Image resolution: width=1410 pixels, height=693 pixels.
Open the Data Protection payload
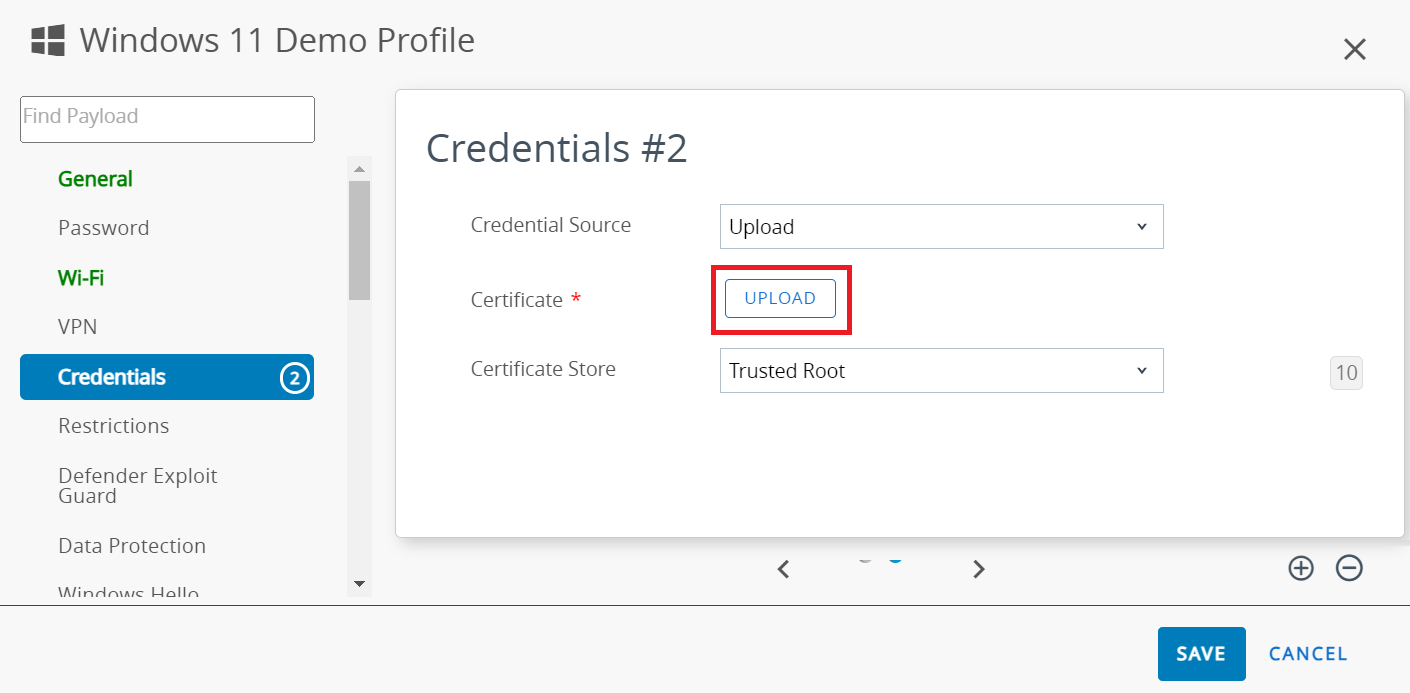tap(132, 546)
